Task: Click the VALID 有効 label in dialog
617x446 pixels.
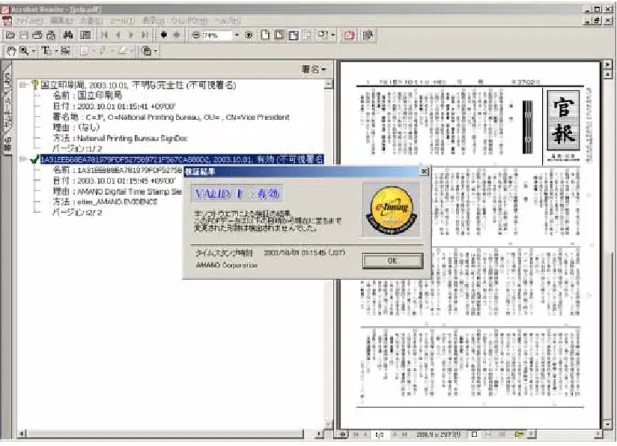Action: pos(237,194)
